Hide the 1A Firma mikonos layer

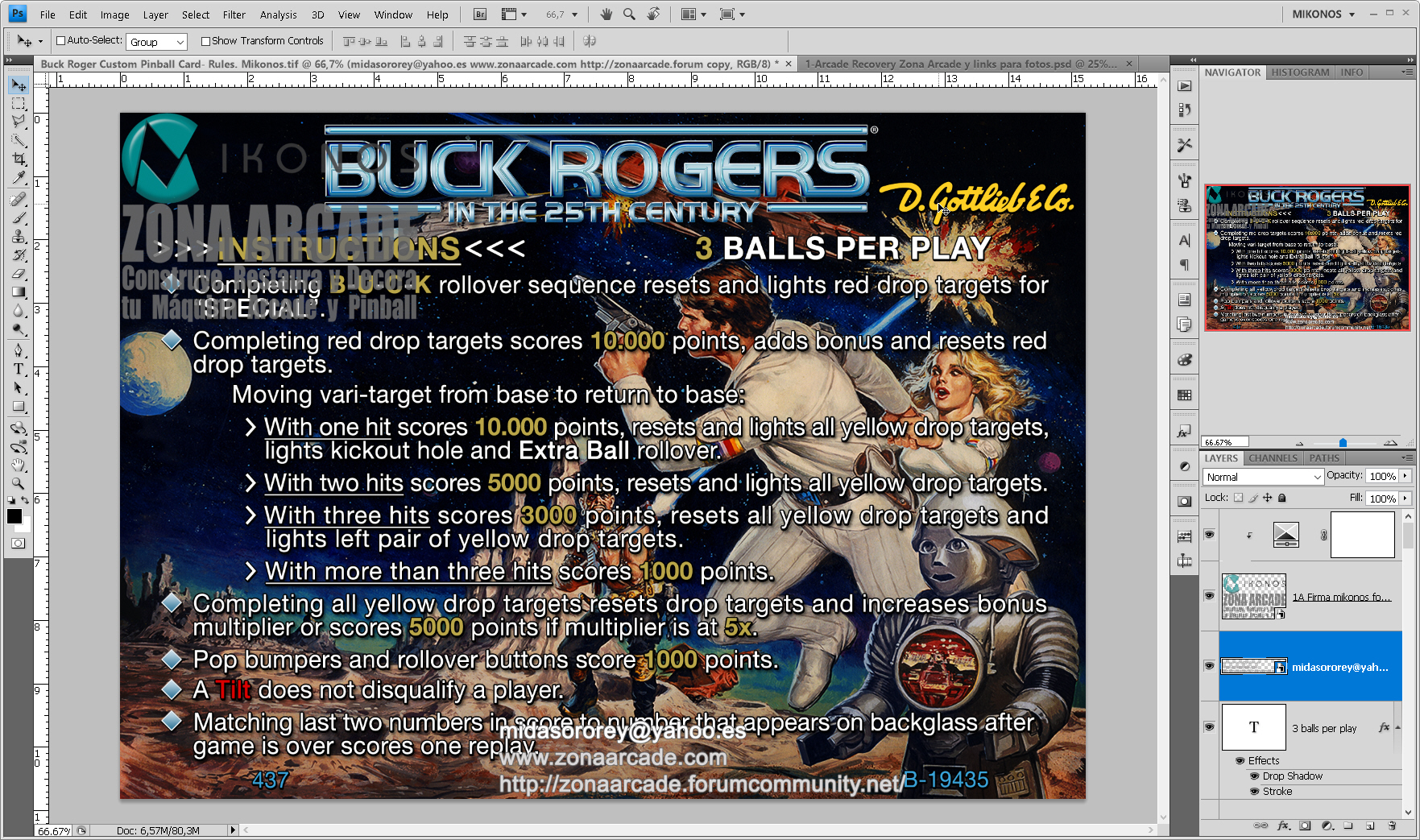point(1209,596)
